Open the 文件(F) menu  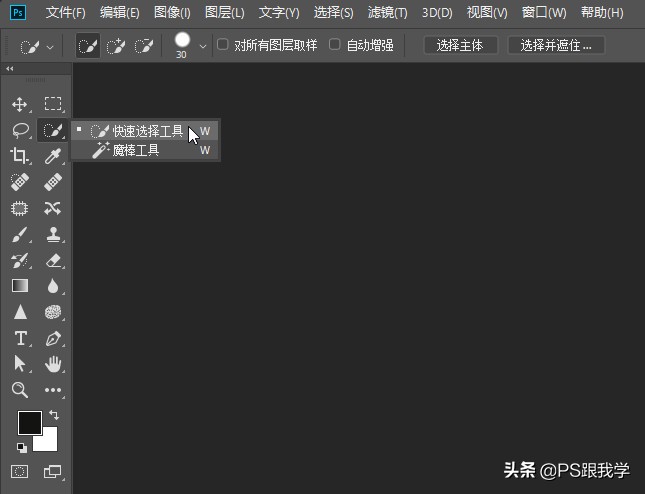point(66,13)
